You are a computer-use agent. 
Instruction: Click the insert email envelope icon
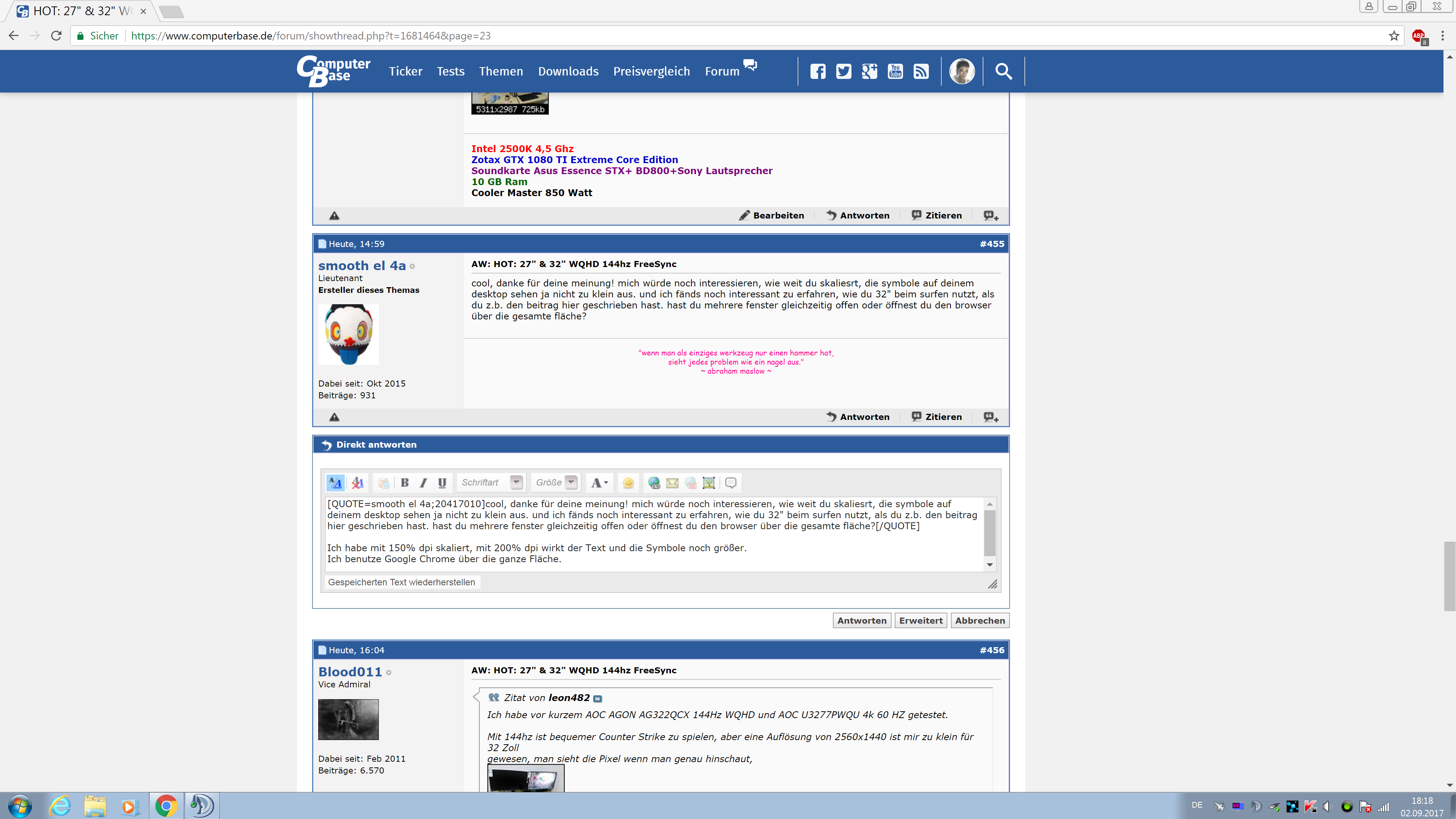point(672,483)
